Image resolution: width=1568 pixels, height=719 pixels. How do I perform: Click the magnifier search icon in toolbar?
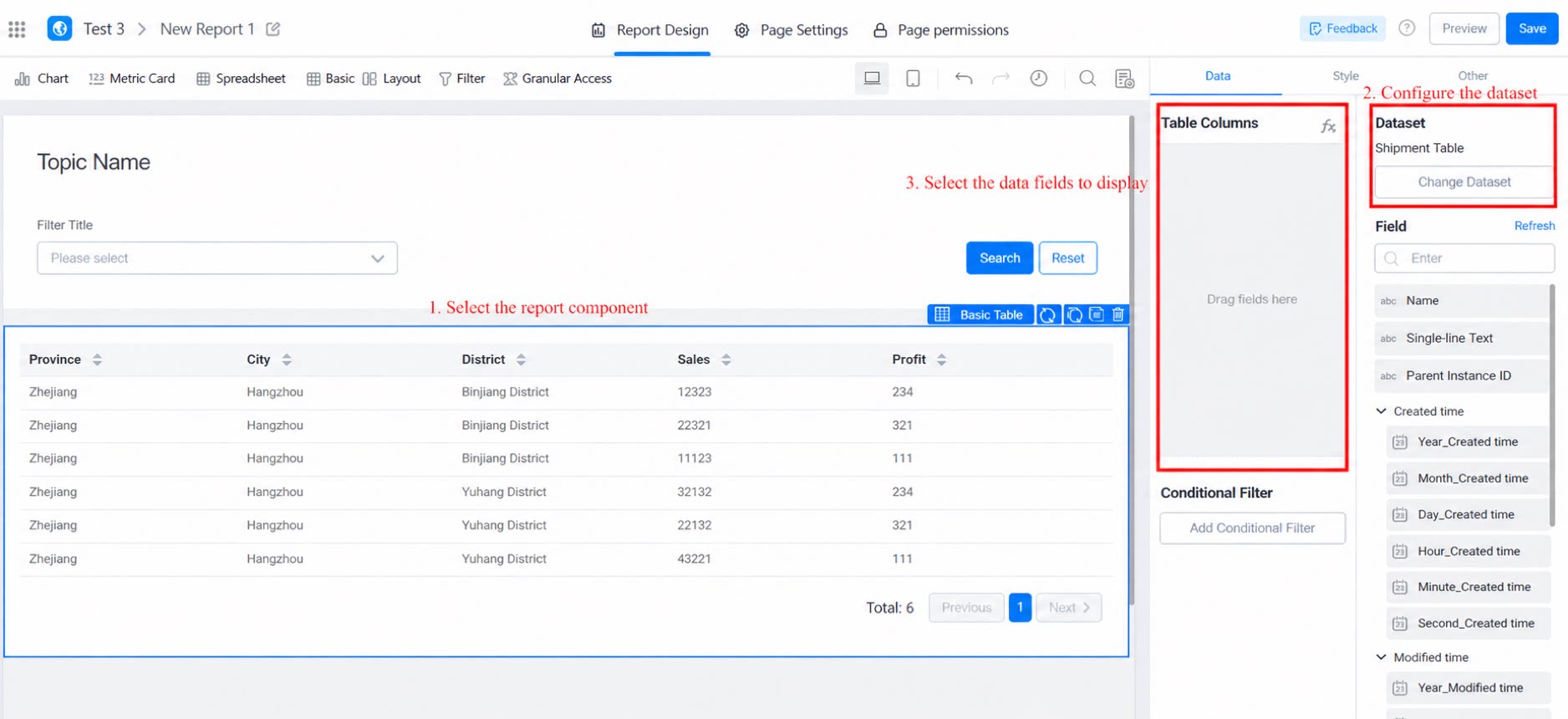1087,79
